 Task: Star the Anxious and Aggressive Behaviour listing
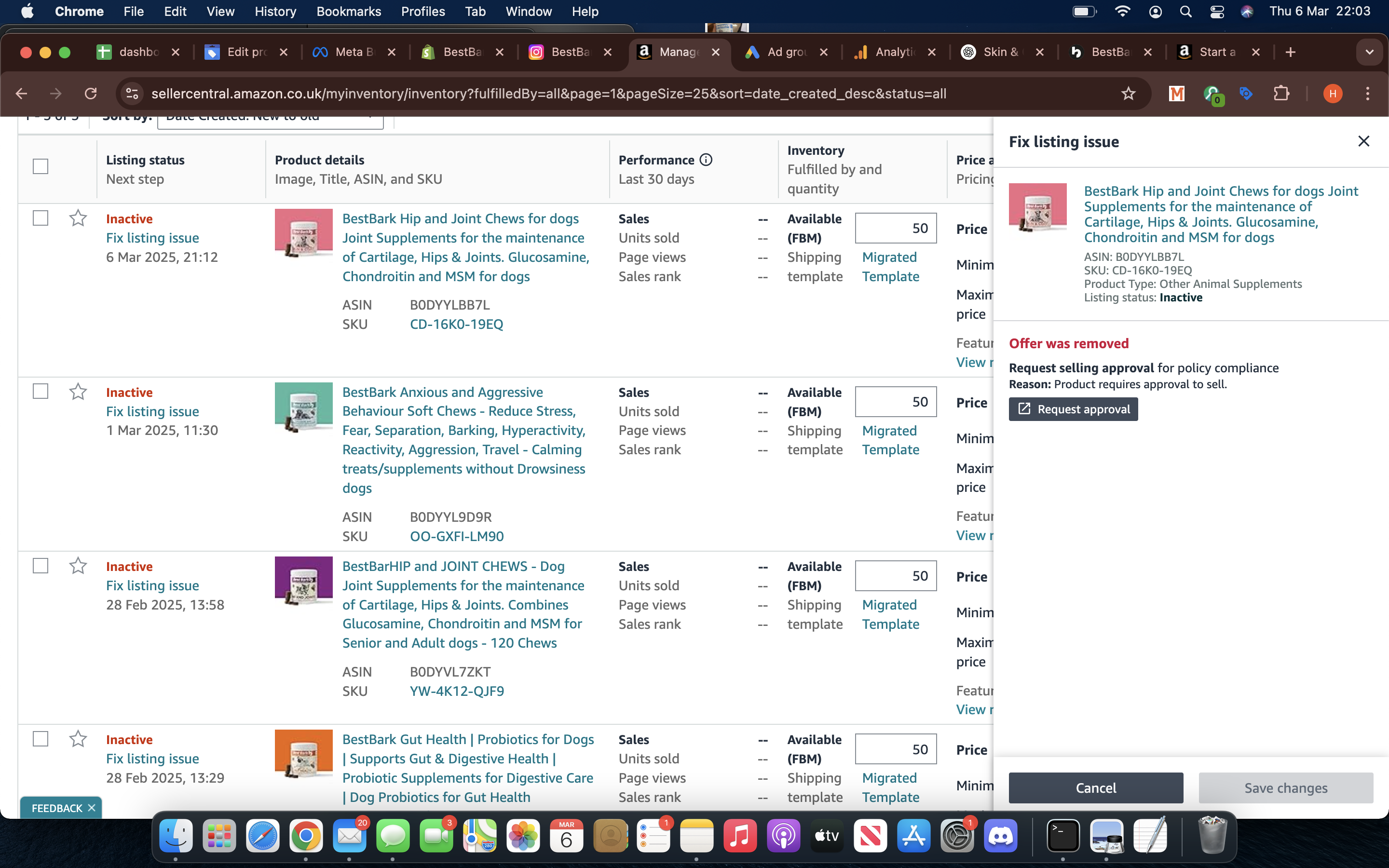coord(78,392)
